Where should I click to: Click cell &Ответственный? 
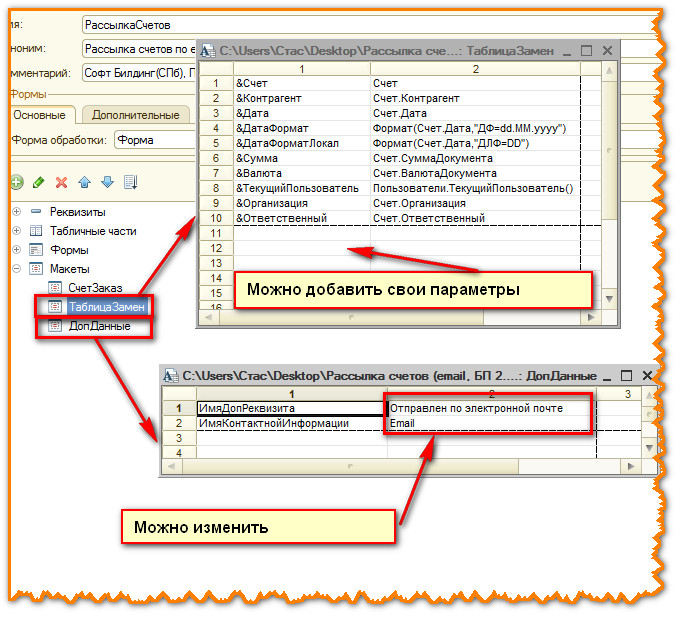304,219
